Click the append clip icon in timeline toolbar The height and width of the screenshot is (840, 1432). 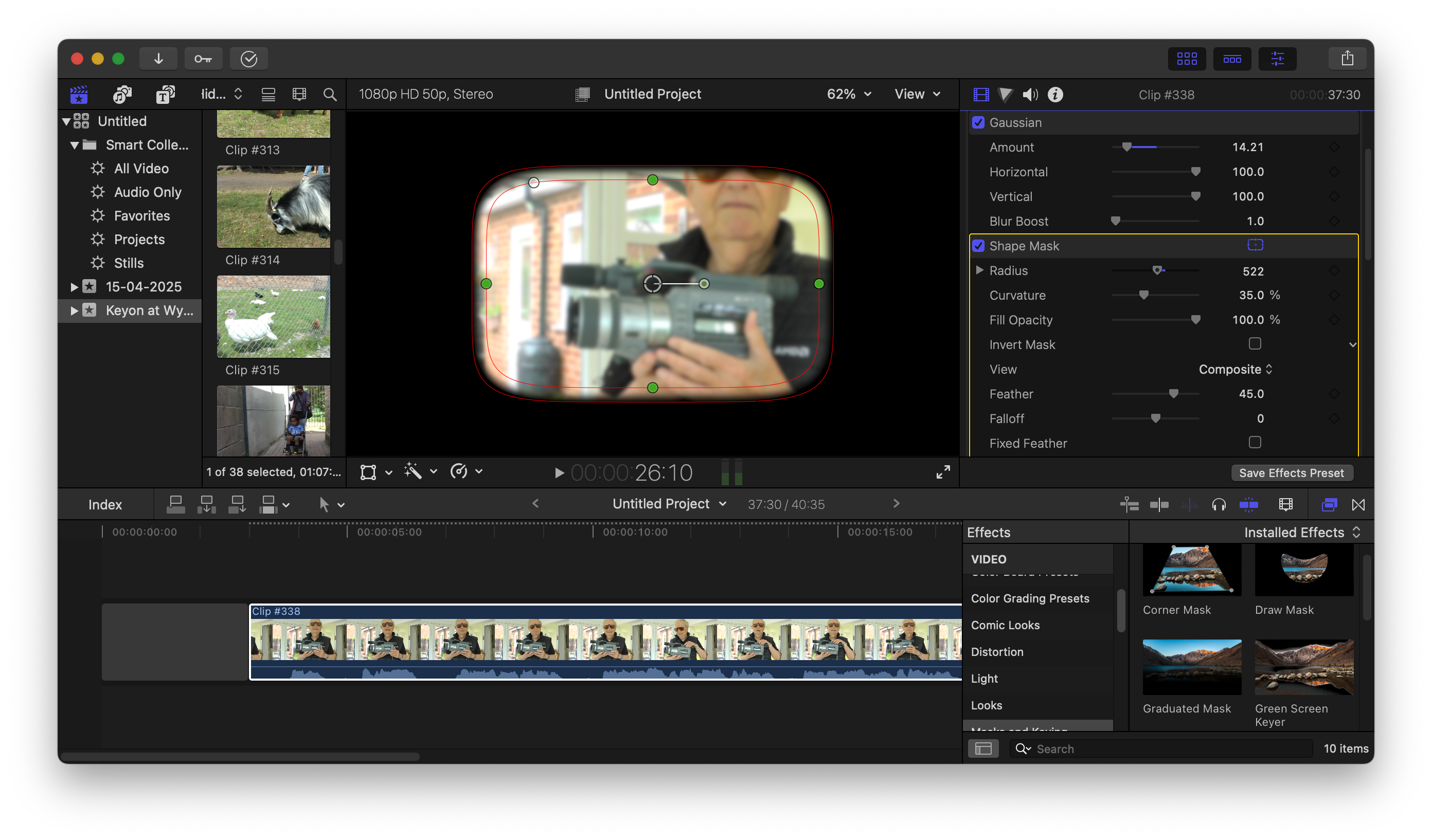tap(237, 504)
